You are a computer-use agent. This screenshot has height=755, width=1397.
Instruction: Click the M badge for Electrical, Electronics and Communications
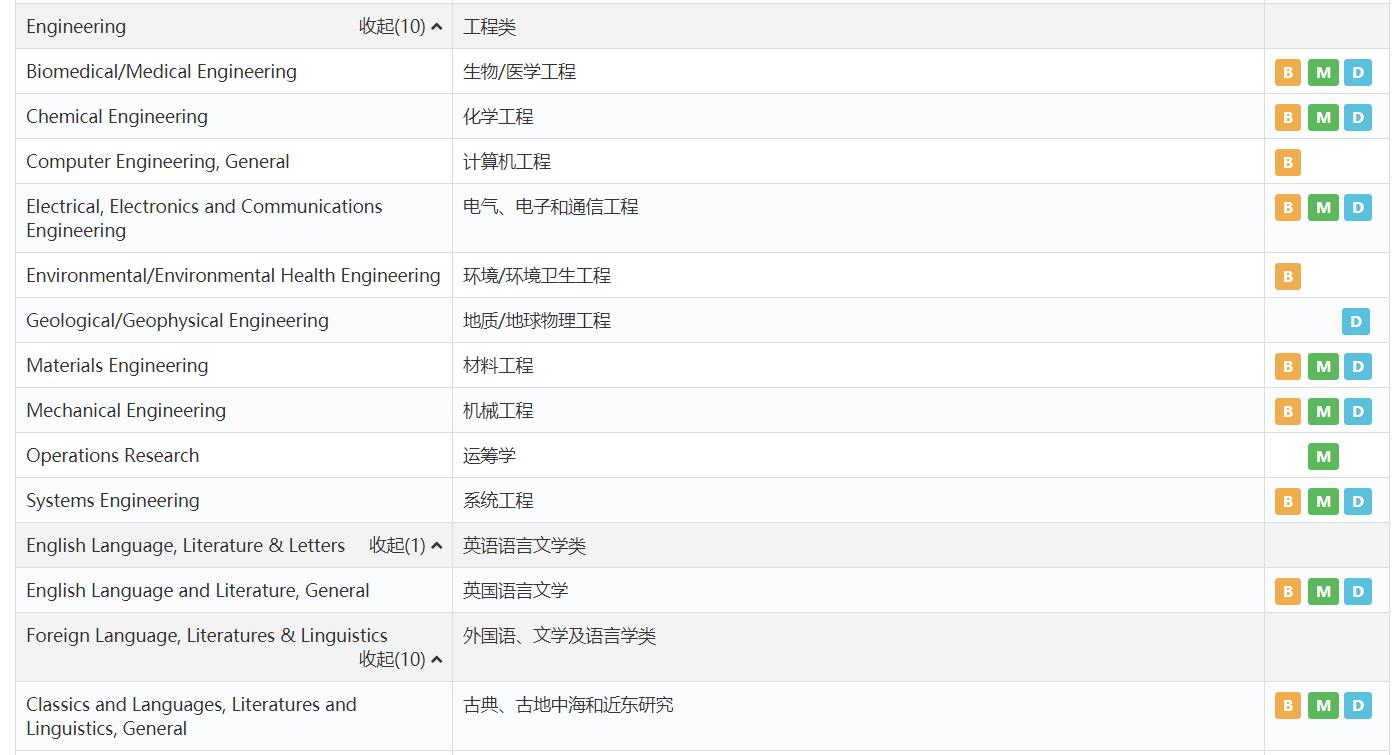pos(1322,208)
